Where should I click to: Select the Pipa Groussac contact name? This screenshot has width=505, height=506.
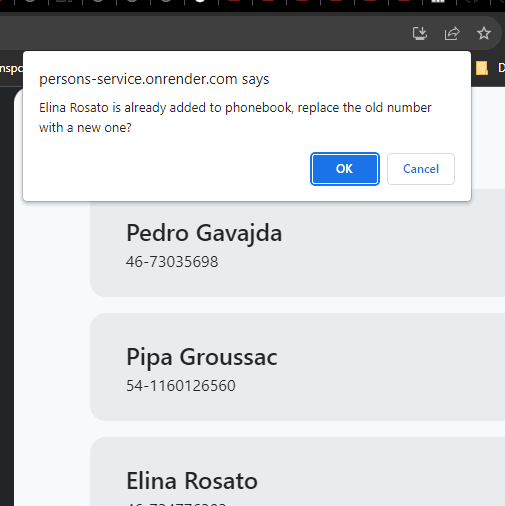click(x=202, y=357)
